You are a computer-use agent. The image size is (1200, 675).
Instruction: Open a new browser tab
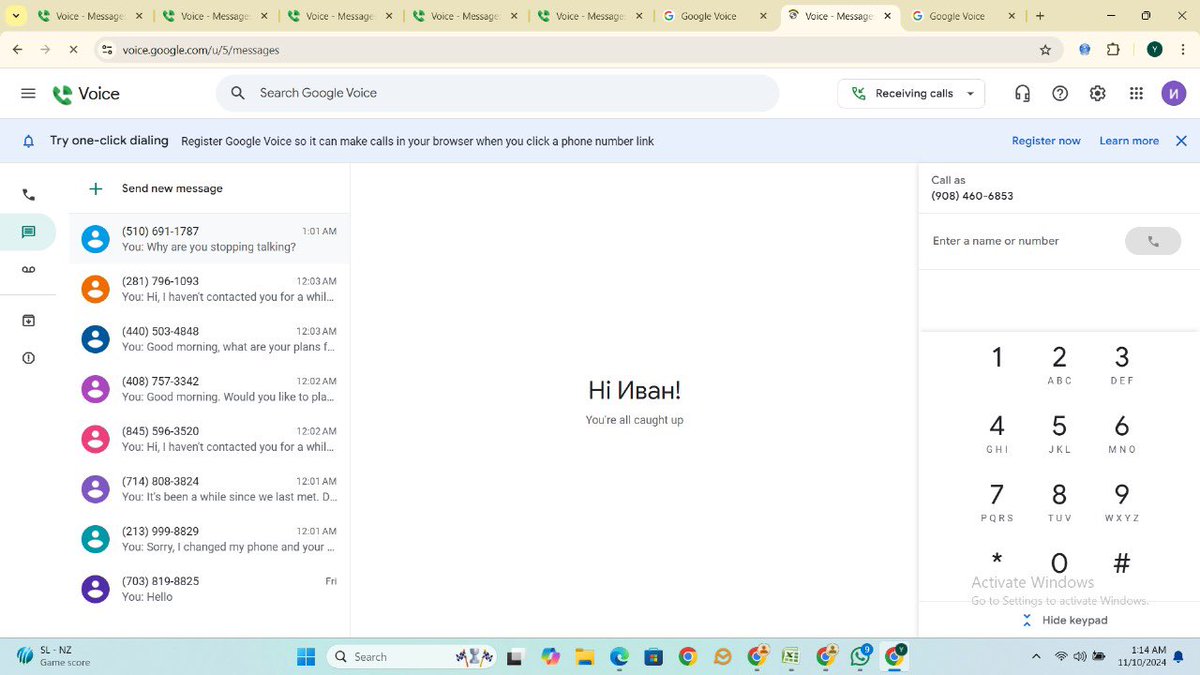point(1040,16)
